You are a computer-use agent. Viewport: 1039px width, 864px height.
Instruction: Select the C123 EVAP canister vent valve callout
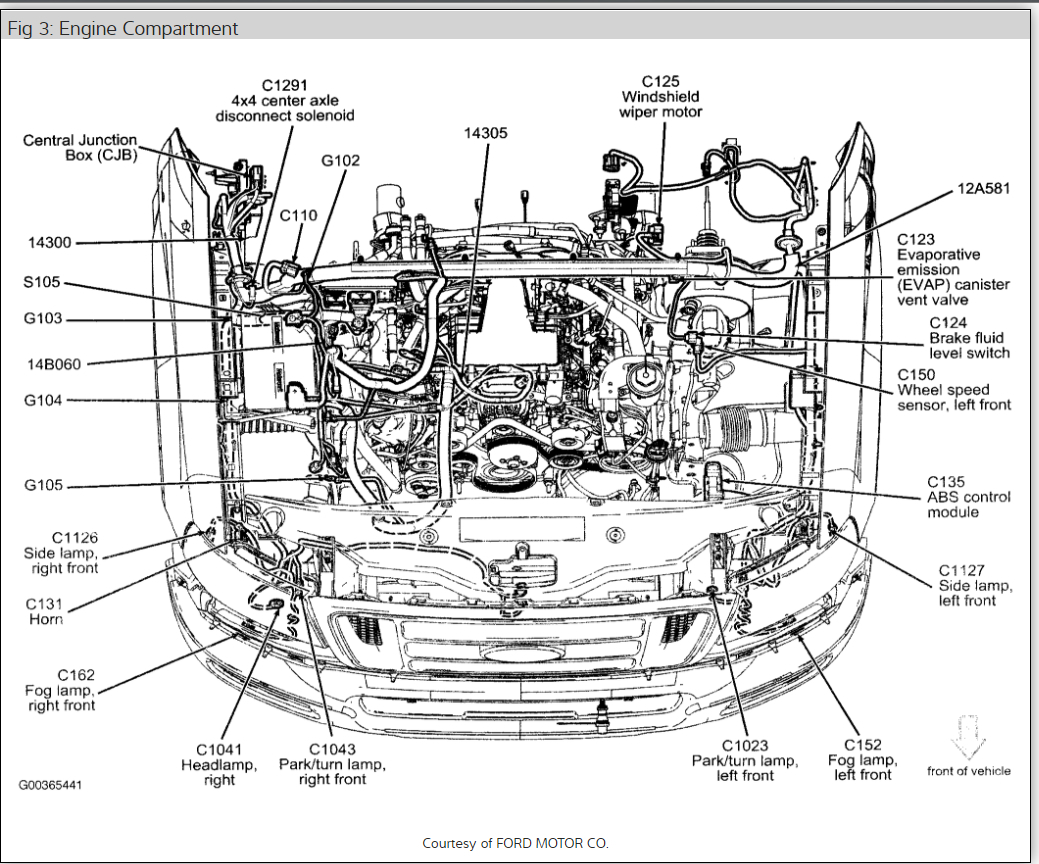[952, 270]
